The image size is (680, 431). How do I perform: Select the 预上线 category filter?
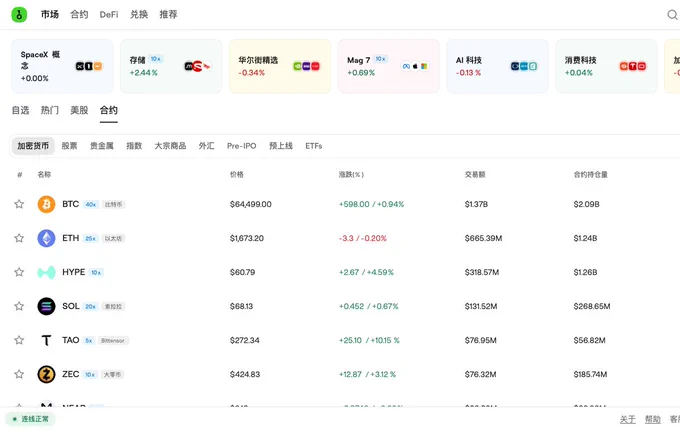click(281, 146)
